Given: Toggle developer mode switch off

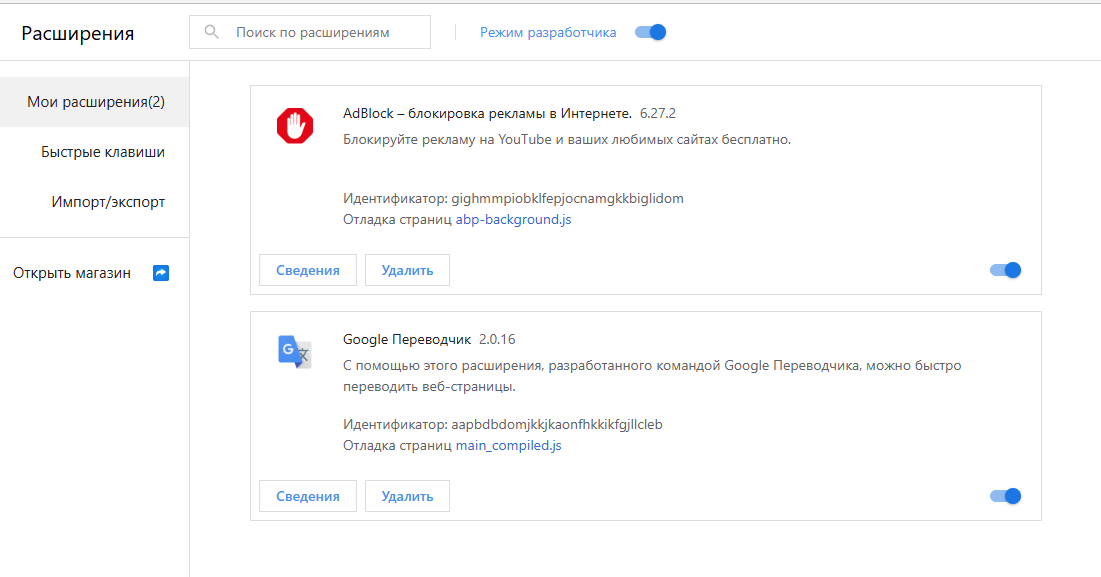Looking at the screenshot, I should pos(650,32).
